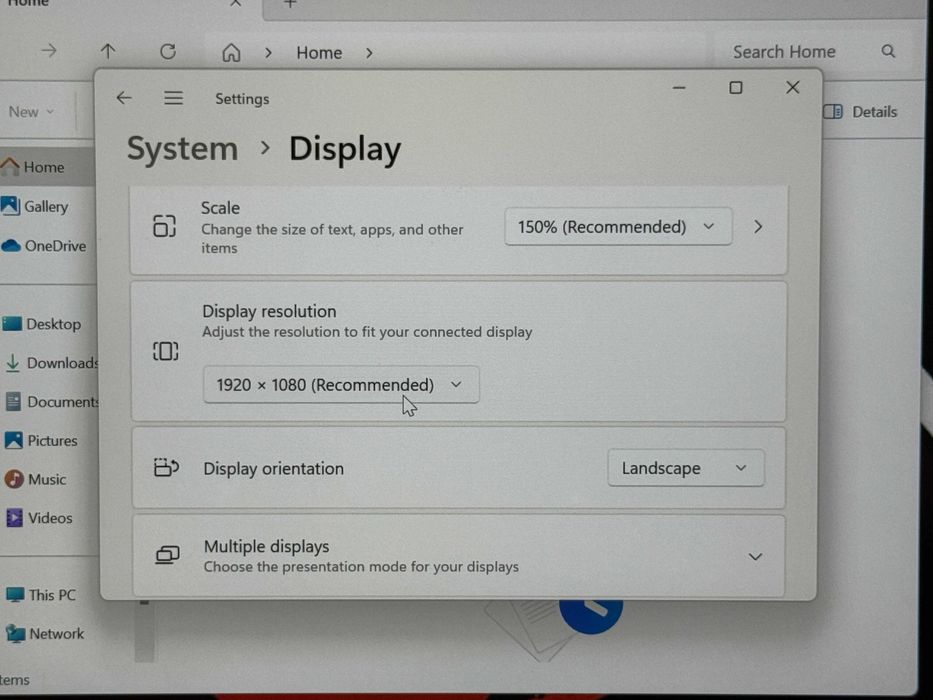Click 'Choose the presentation mode for your displays'

click(361, 567)
